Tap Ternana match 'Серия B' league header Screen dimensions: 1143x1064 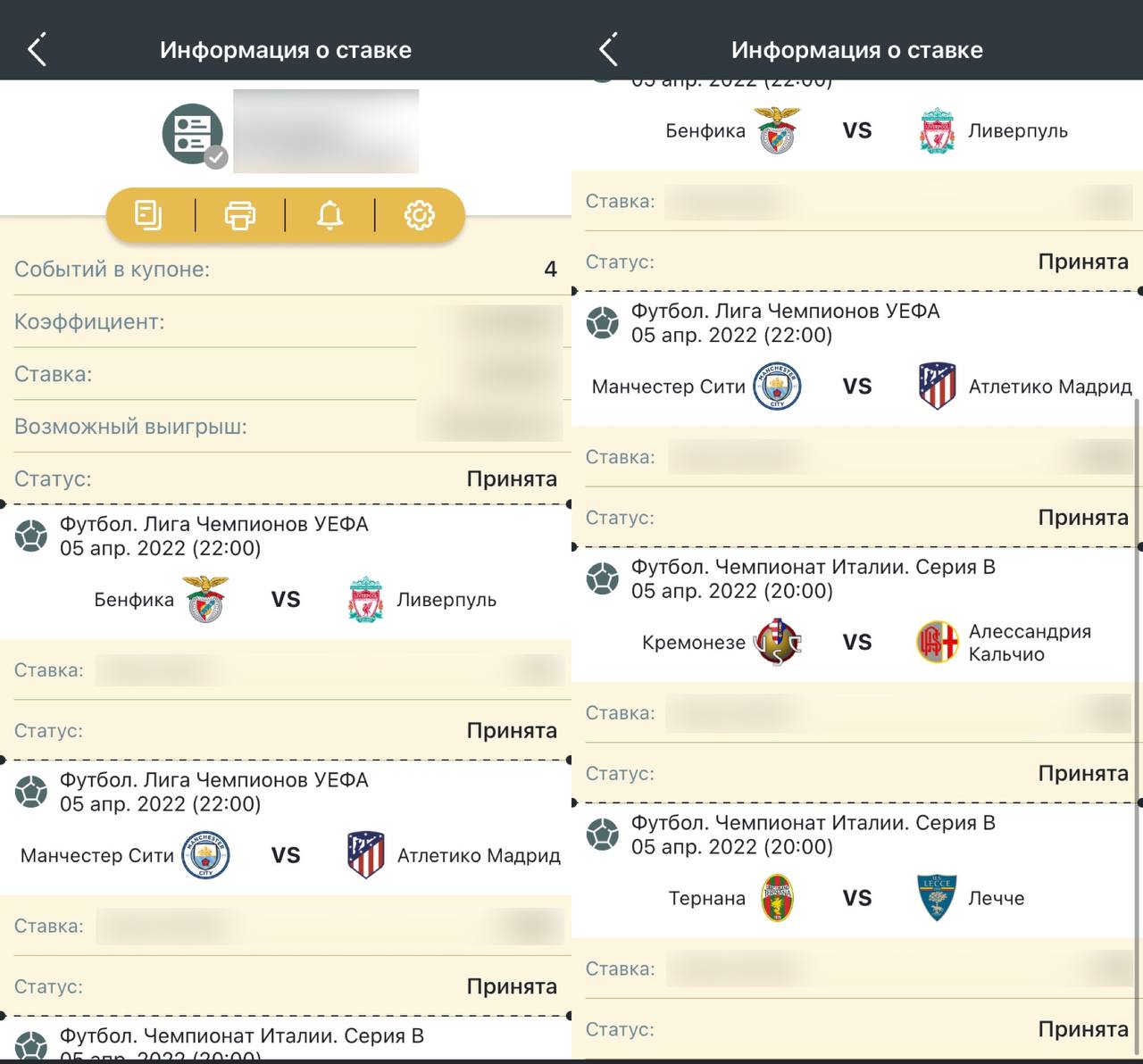[x=813, y=823]
